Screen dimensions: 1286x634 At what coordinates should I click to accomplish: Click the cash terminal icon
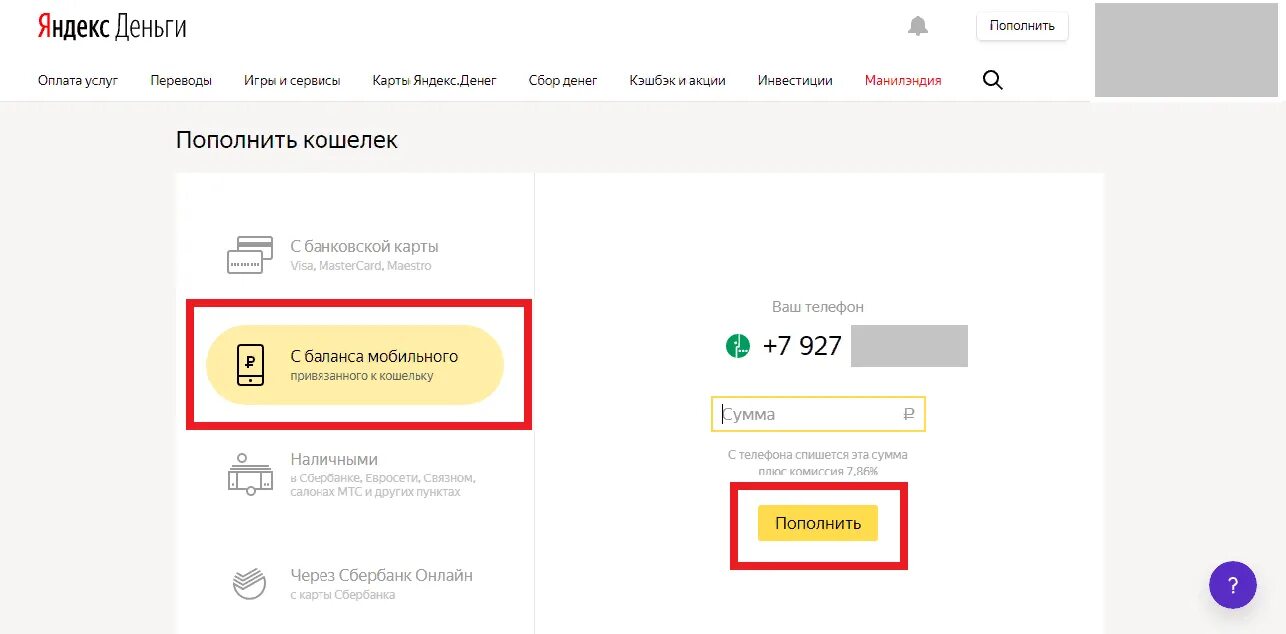tap(250, 474)
